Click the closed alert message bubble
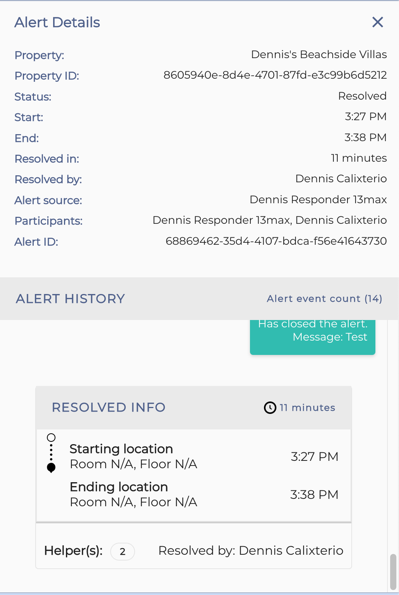 tap(312, 337)
